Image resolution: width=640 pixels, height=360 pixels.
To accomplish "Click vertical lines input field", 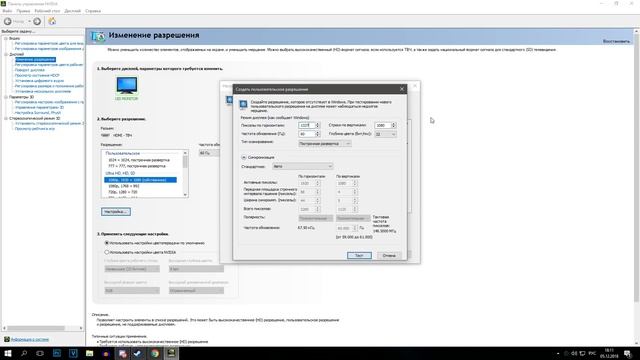I will pos(383,125).
